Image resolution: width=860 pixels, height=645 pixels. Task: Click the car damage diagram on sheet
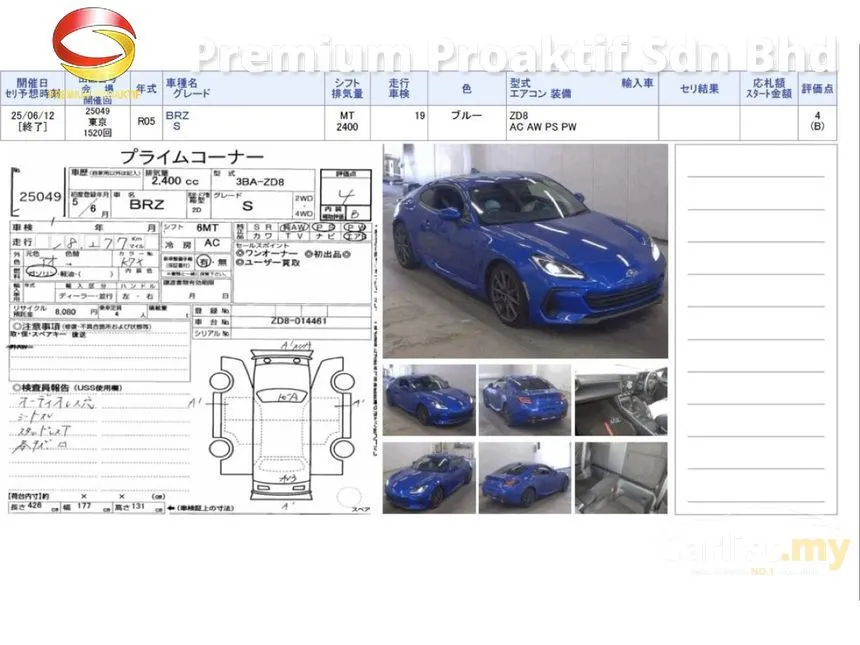tap(282, 425)
